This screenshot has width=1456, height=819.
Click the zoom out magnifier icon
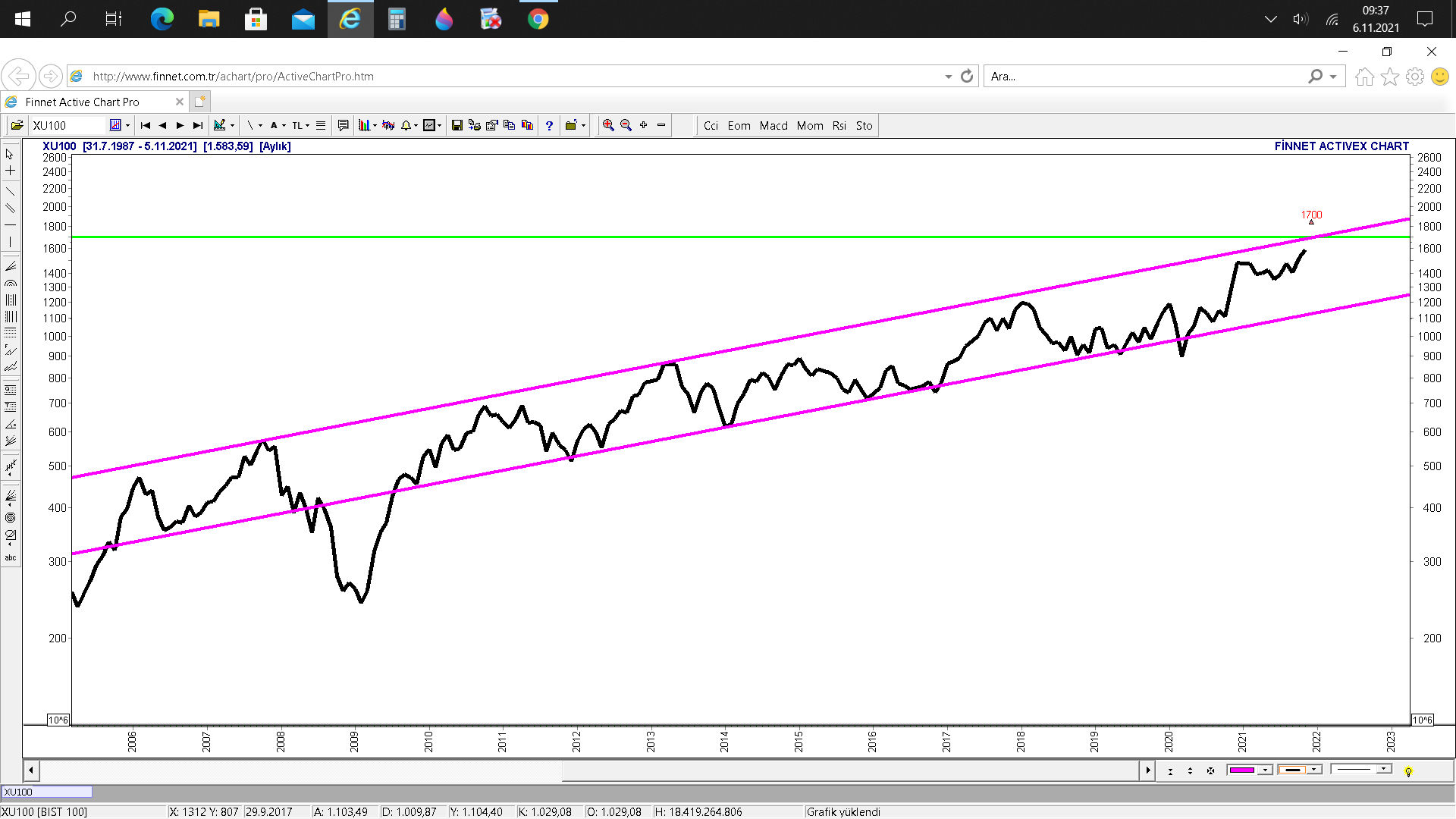pos(626,126)
